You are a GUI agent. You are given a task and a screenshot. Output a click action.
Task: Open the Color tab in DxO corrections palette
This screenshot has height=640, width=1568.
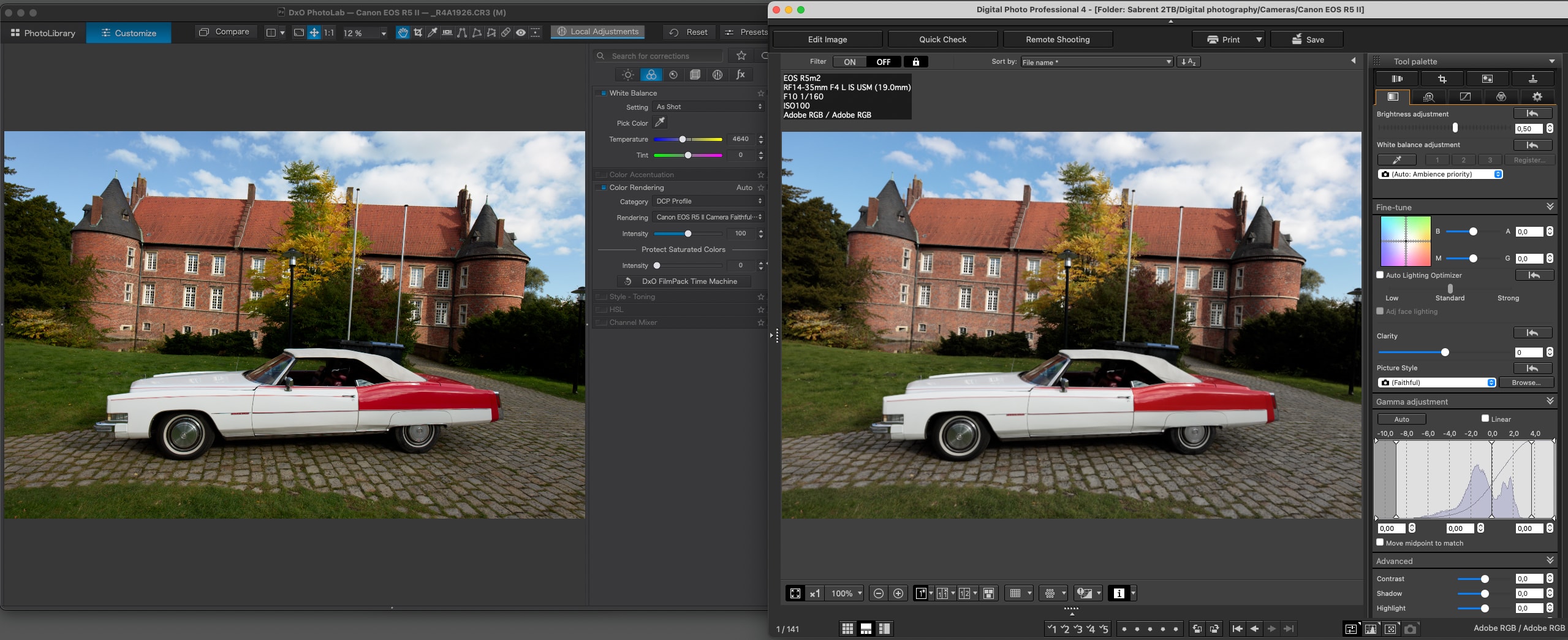pyautogui.click(x=651, y=75)
